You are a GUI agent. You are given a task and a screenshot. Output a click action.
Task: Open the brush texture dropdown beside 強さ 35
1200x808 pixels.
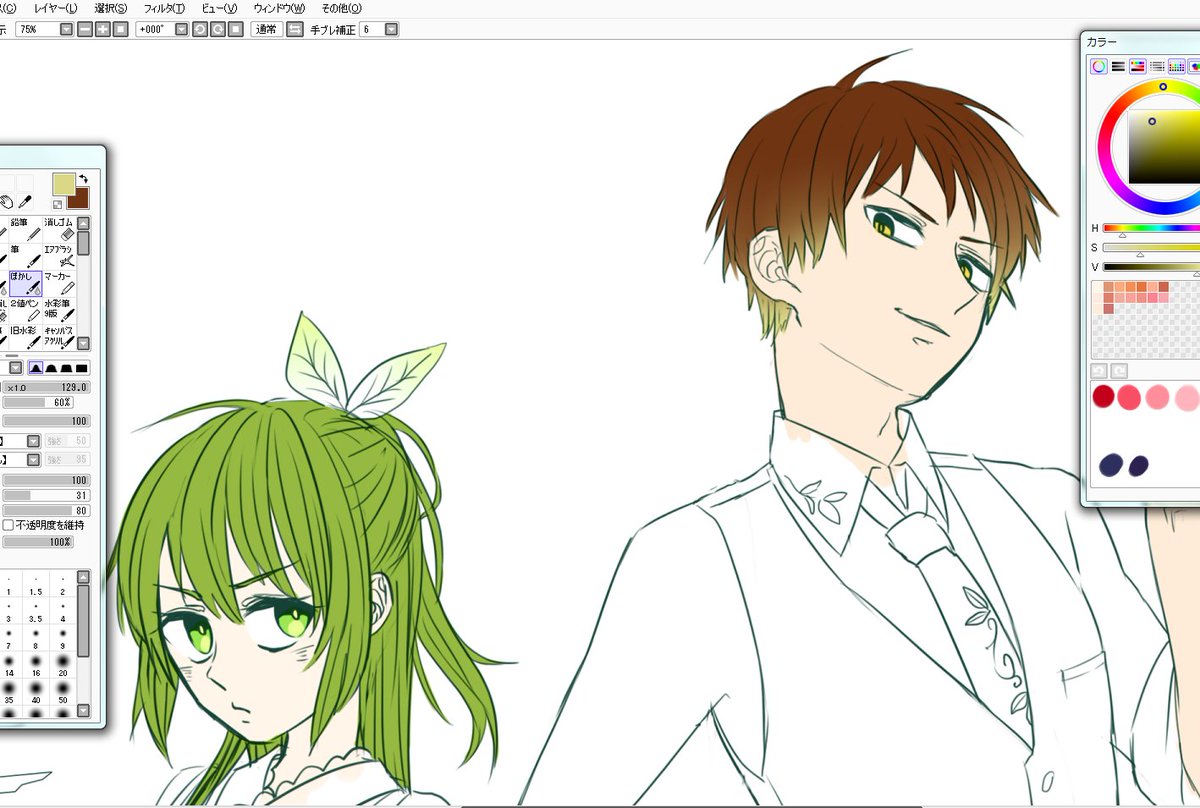[33, 460]
